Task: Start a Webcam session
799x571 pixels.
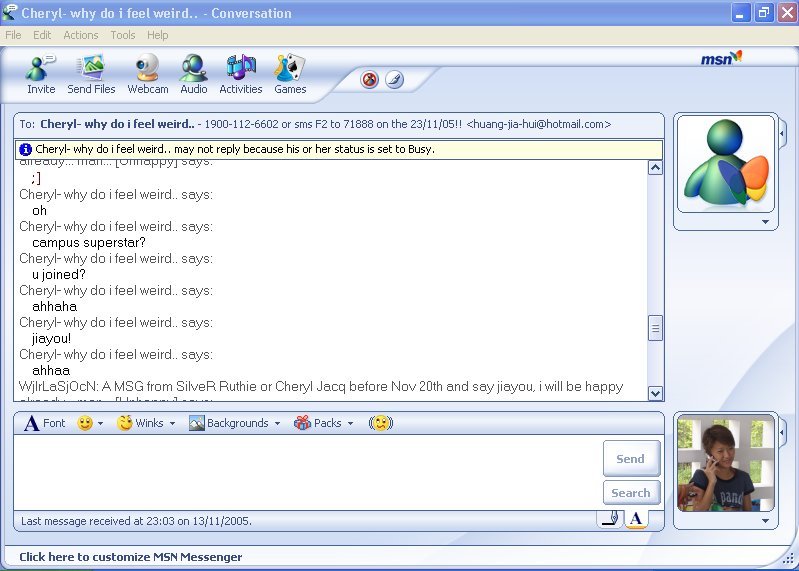Action: 148,74
